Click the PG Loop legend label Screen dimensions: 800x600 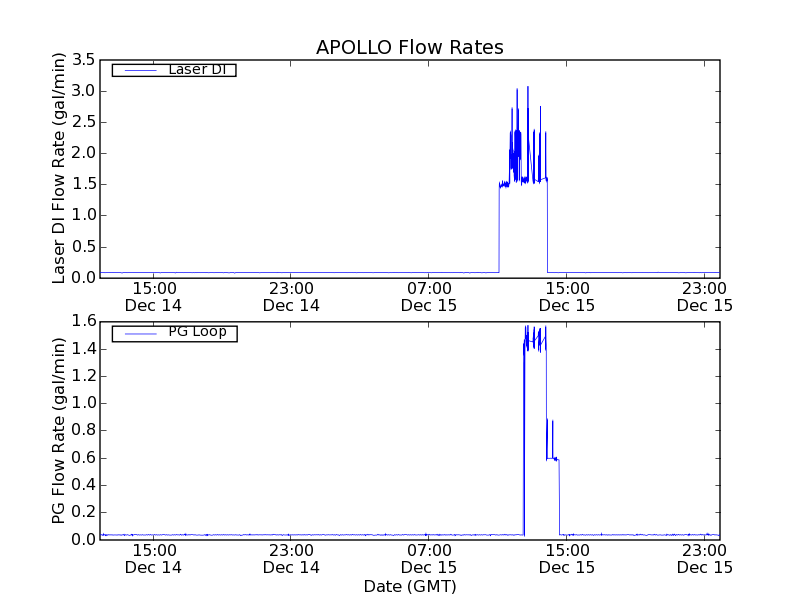pyautogui.click(x=197, y=332)
